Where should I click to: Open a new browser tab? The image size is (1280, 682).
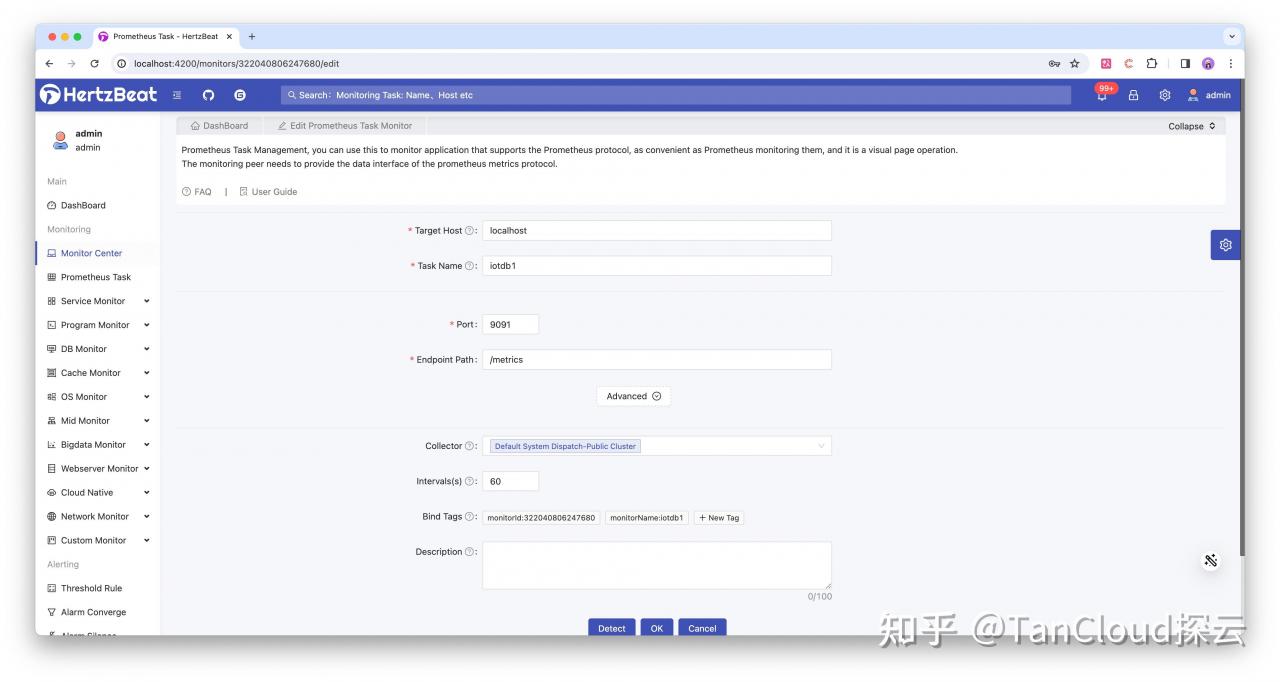point(252,36)
